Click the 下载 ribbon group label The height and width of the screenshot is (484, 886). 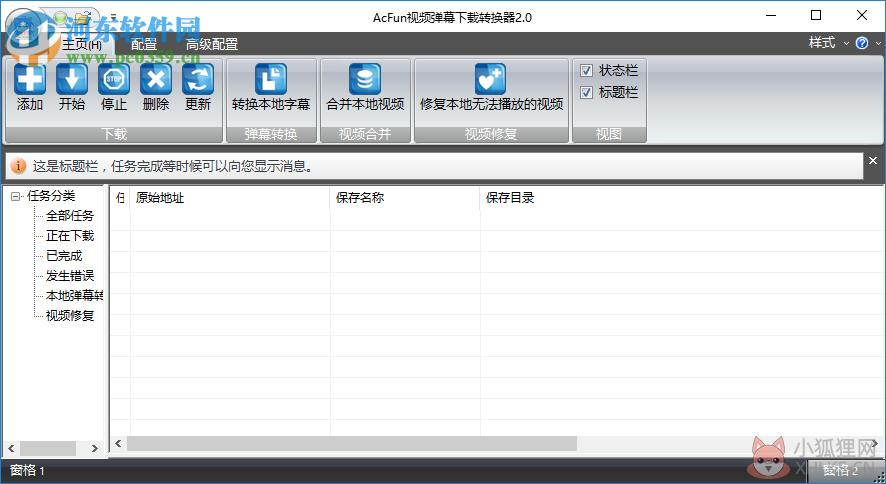[114, 134]
